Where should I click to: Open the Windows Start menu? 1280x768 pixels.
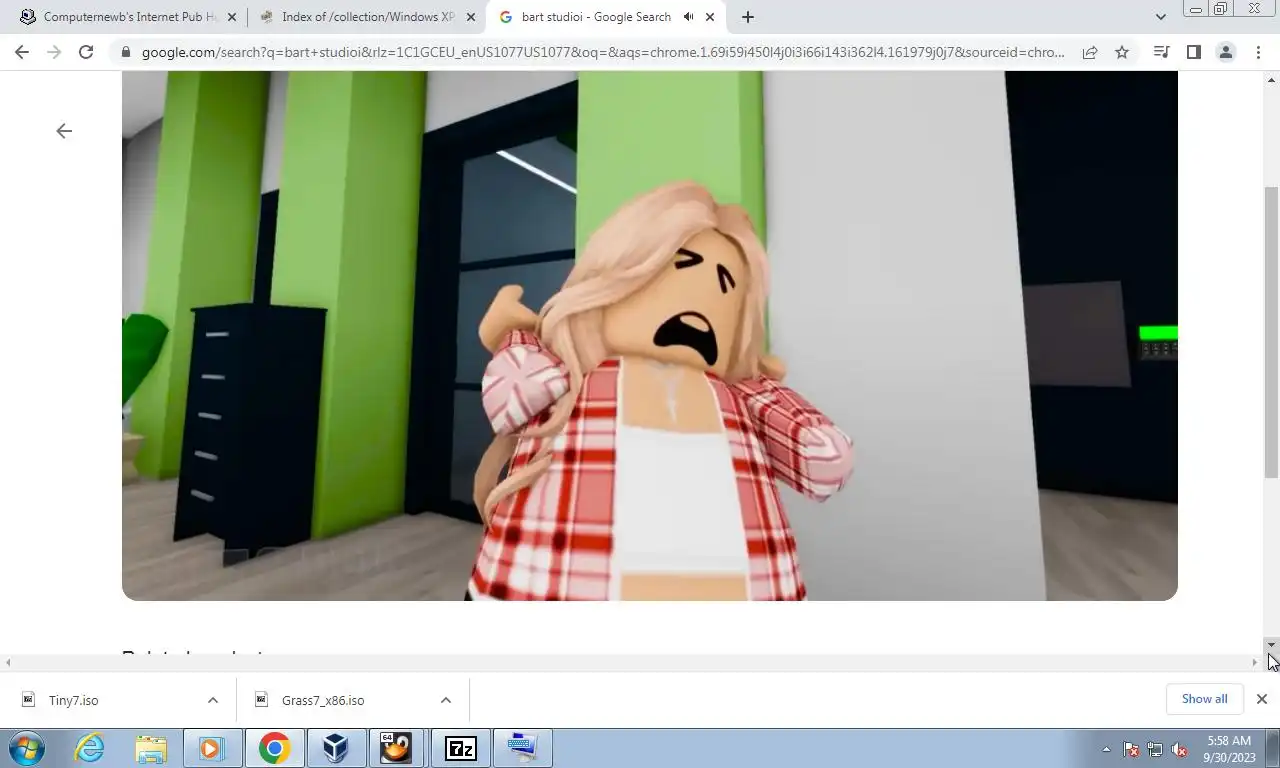tap(26, 748)
